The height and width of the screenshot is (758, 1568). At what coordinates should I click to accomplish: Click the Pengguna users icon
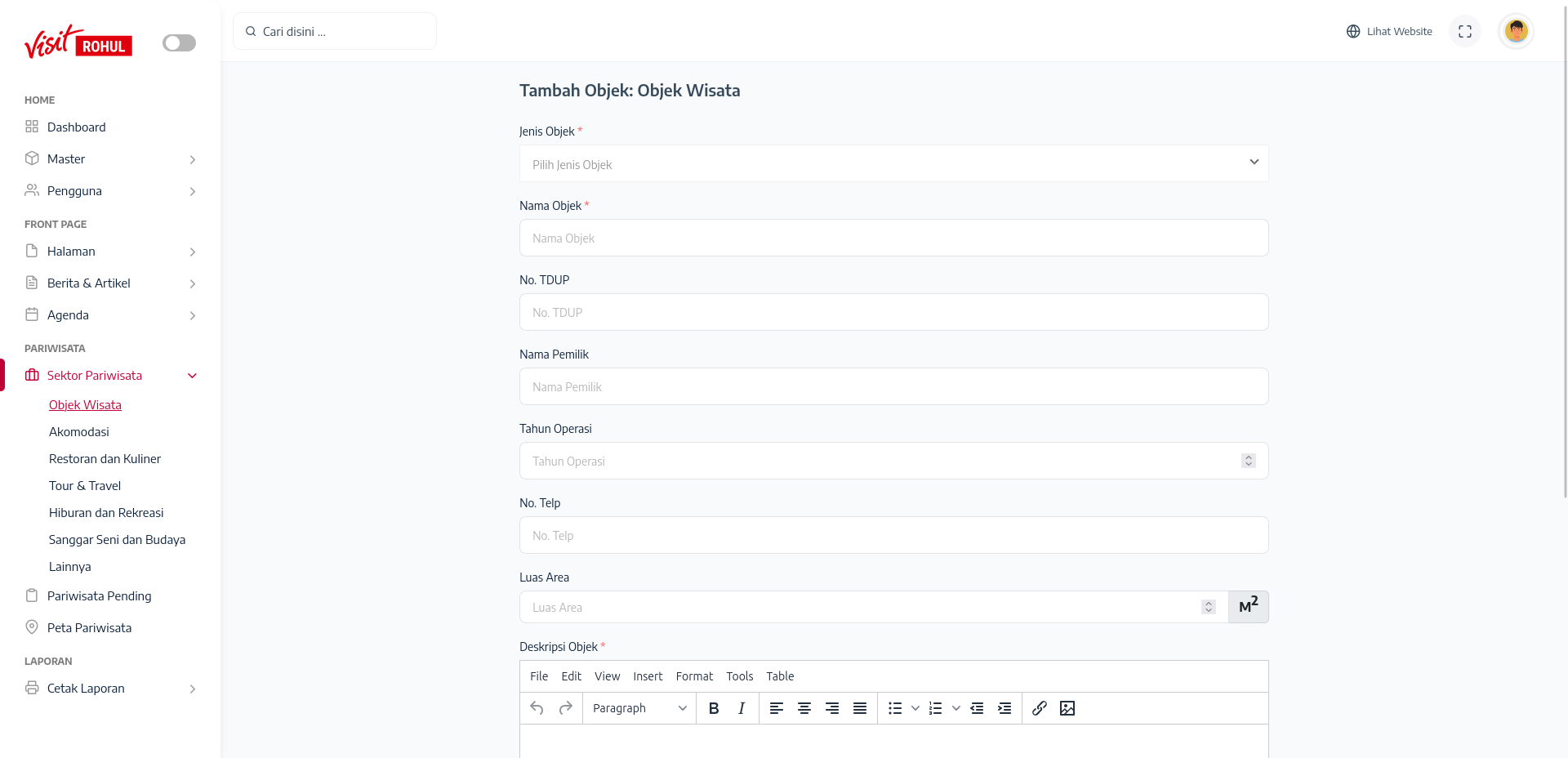point(32,189)
